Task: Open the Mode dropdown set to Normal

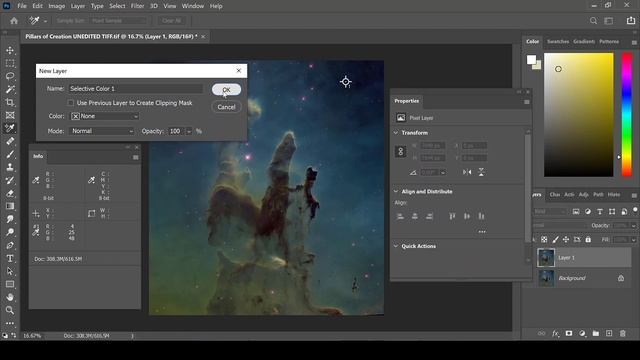Action: [x=102, y=131]
